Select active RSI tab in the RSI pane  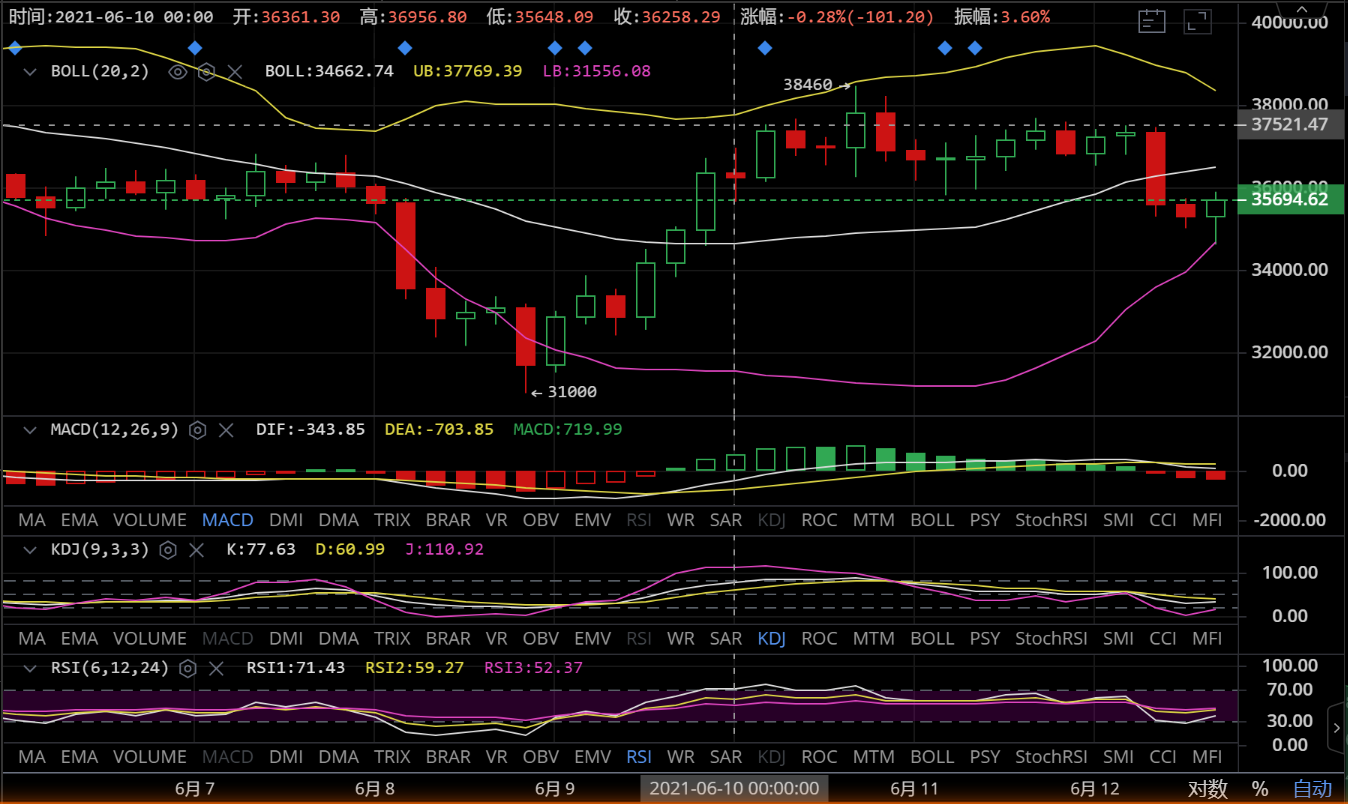(640, 757)
